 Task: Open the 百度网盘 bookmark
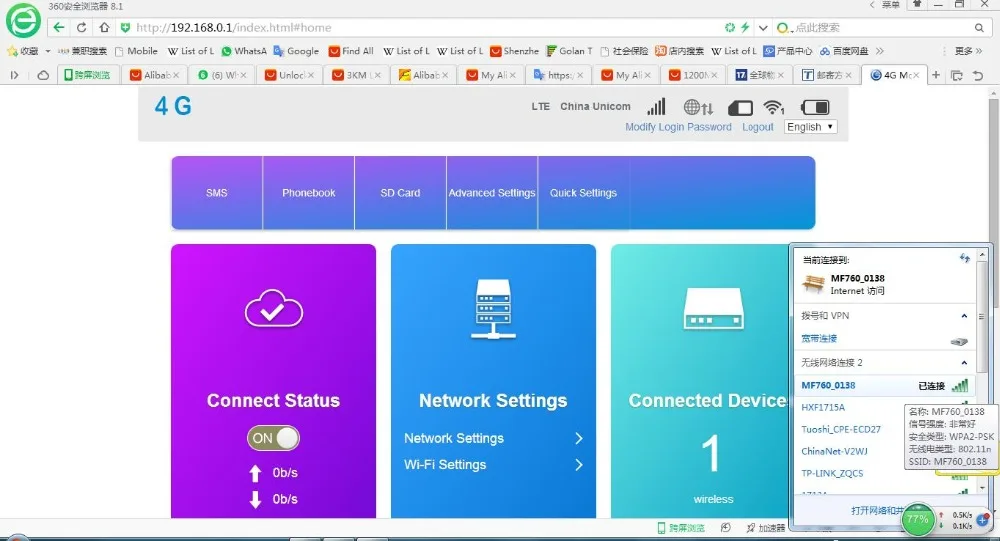[844, 51]
